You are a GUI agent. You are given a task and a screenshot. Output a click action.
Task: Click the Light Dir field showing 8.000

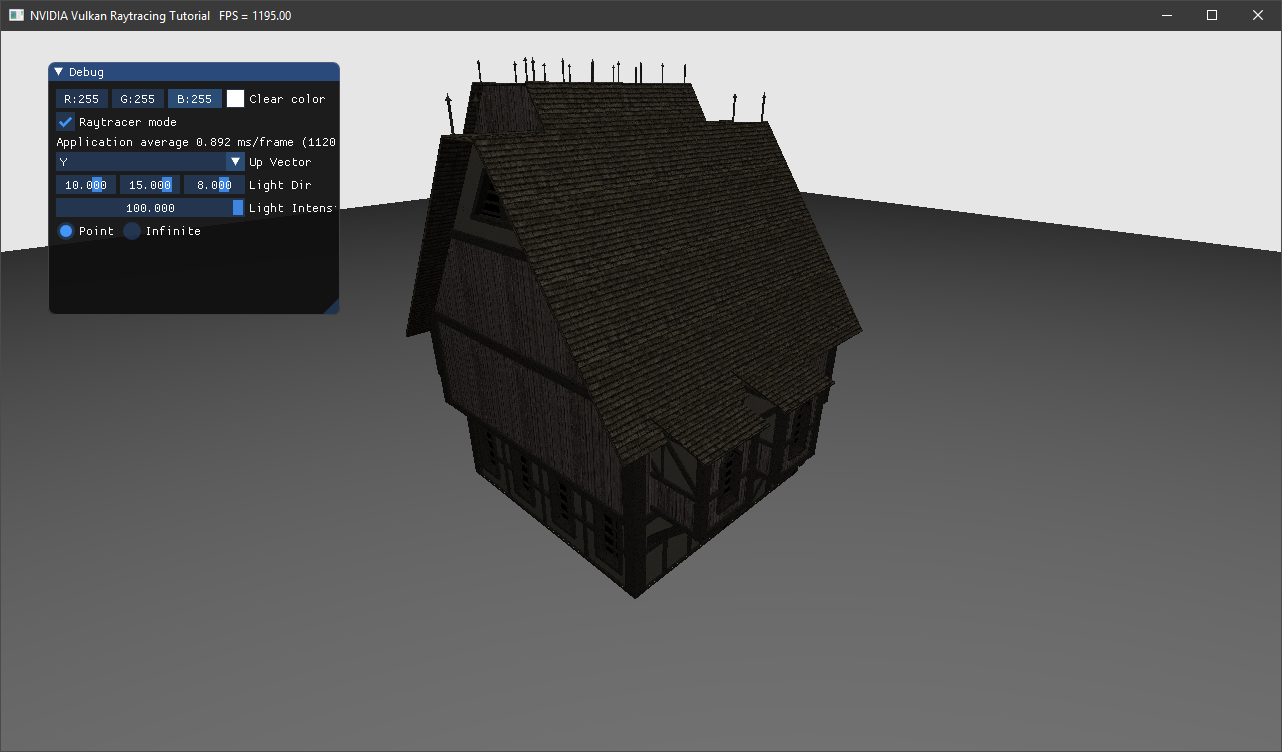click(214, 185)
